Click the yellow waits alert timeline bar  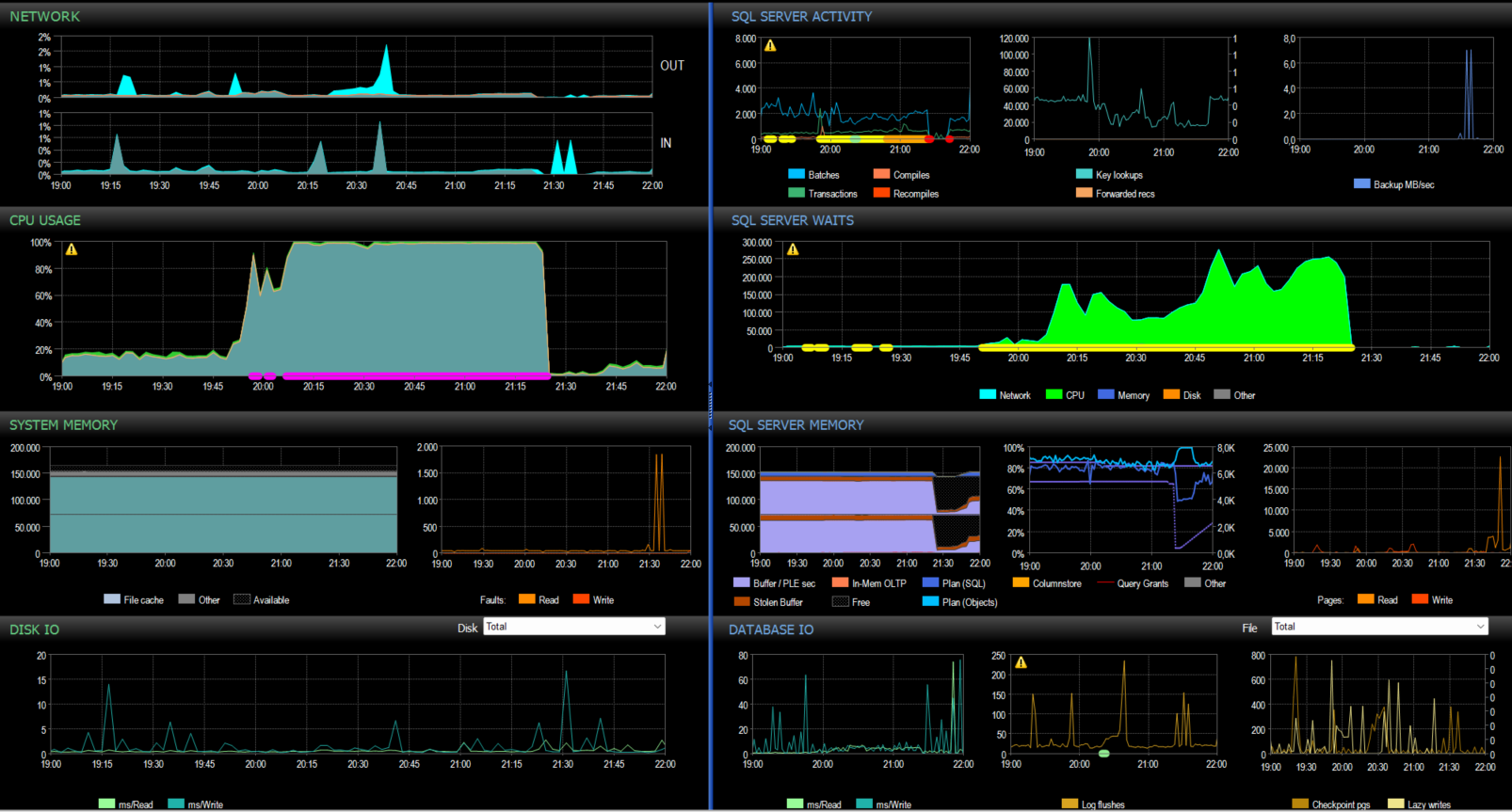point(1166,347)
